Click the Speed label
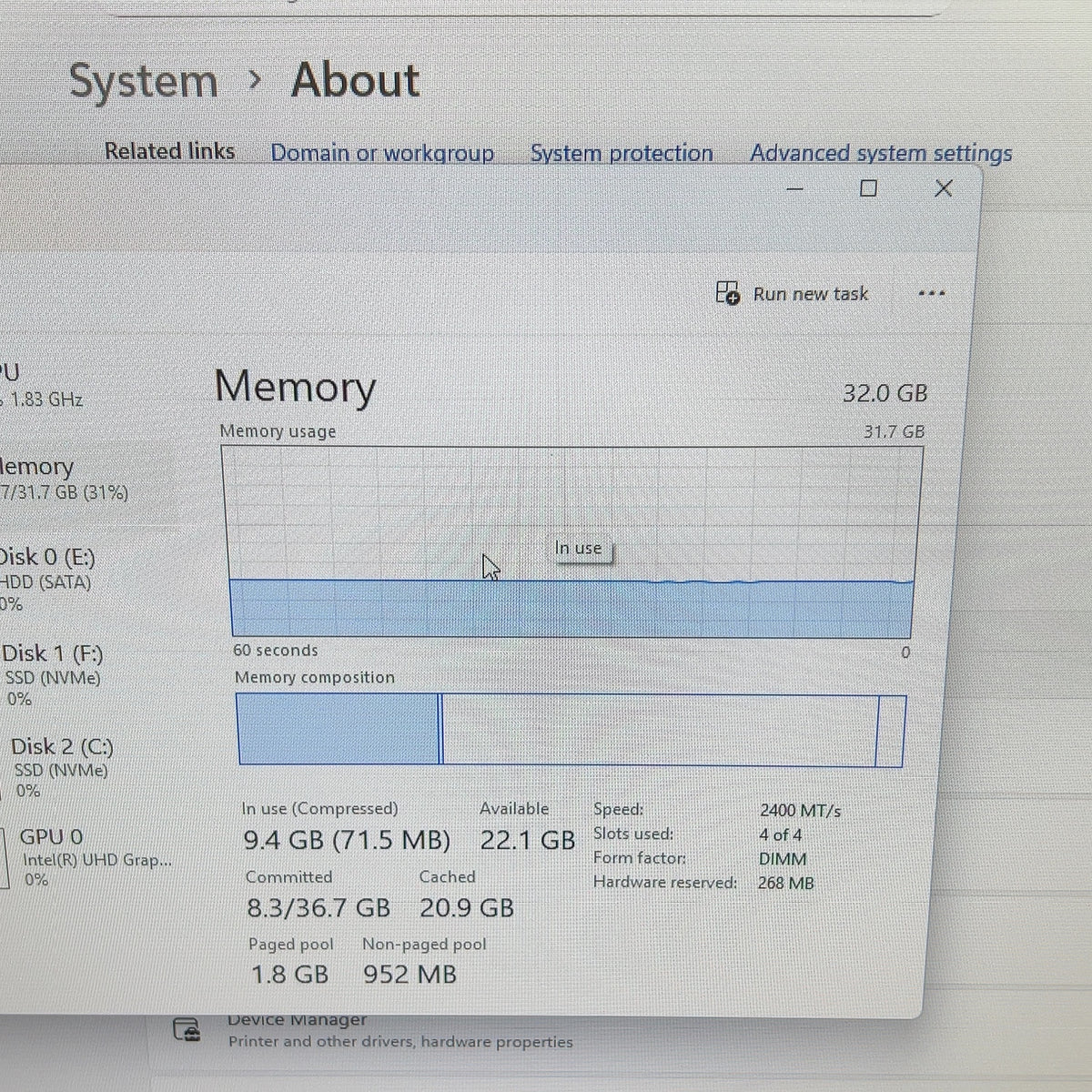The height and width of the screenshot is (1092, 1092). [619, 809]
